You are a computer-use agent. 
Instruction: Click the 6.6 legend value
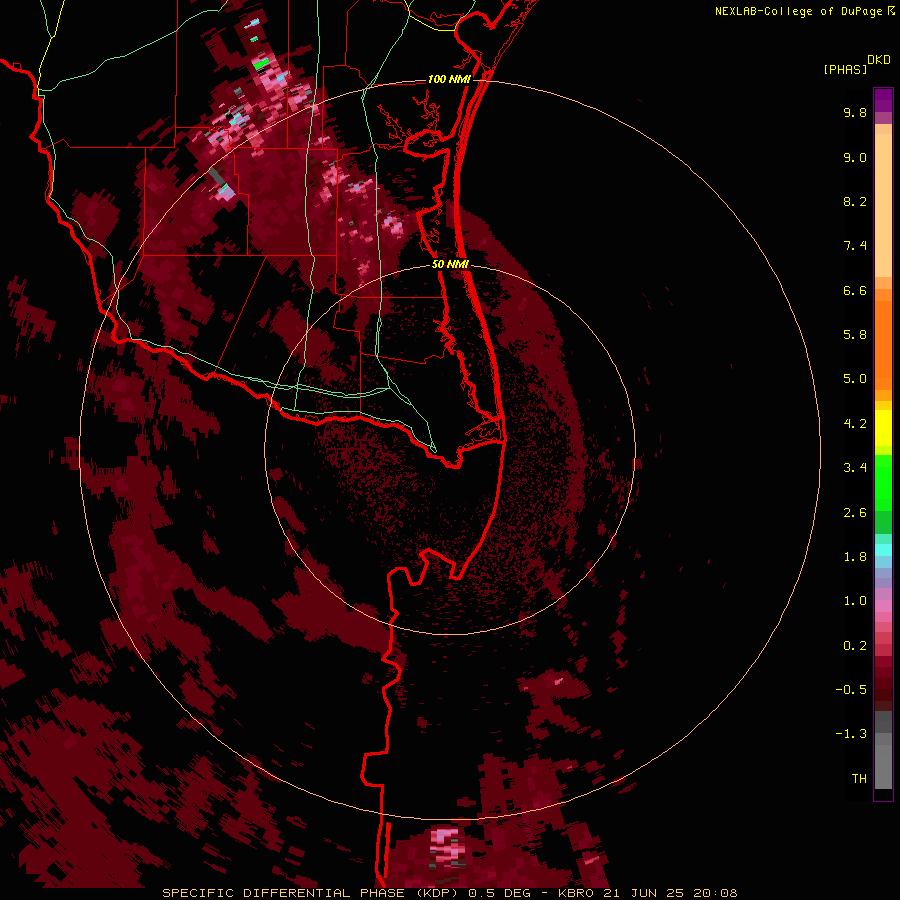[855, 290]
